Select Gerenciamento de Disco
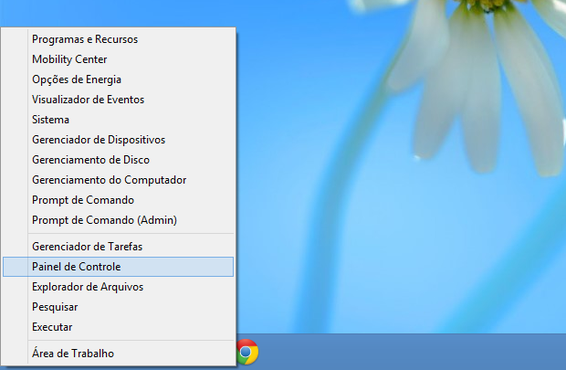Viewport: 566px width, 370px height. click(x=118, y=160)
